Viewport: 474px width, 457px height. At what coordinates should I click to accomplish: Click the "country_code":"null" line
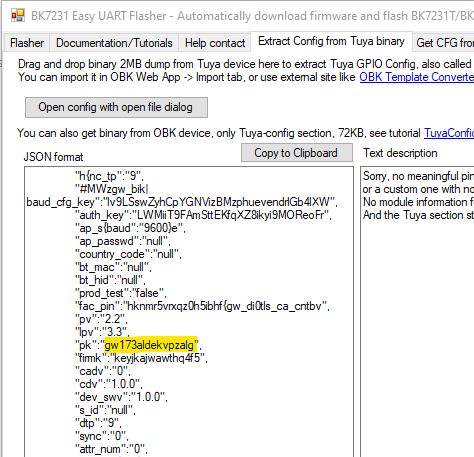pos(128,254)
